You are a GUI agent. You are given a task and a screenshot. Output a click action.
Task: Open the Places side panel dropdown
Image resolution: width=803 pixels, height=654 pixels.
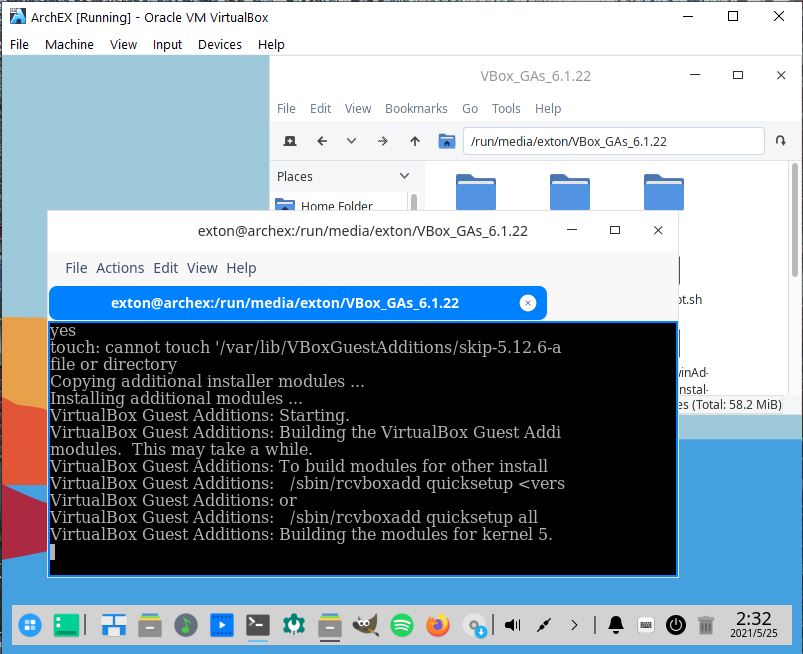[x=404, y=176]
